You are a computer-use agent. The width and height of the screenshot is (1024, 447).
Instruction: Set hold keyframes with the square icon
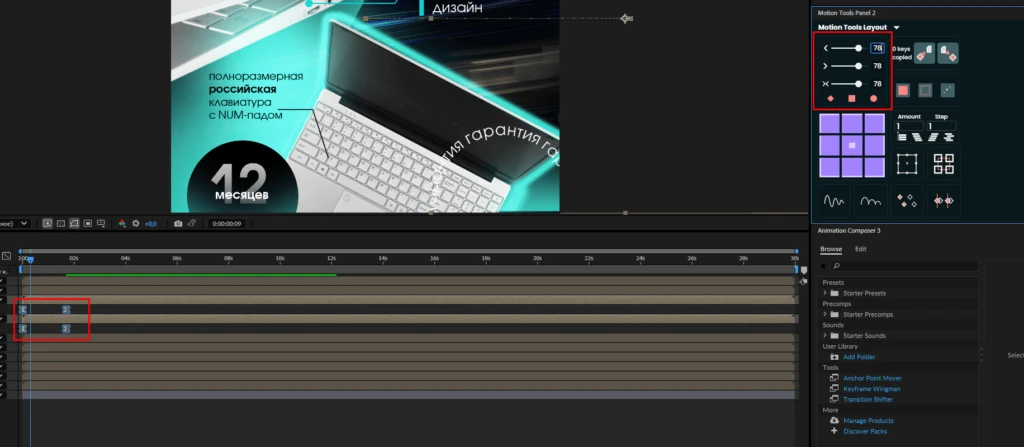(852, 99)
